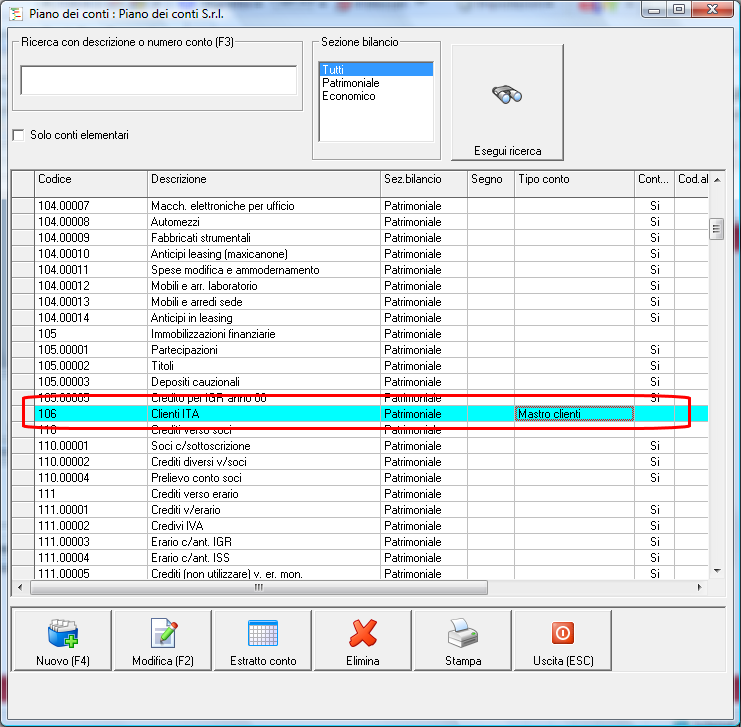
Task: Select Anticipi leasing (maxicanone) row
Action: (360, 254)
